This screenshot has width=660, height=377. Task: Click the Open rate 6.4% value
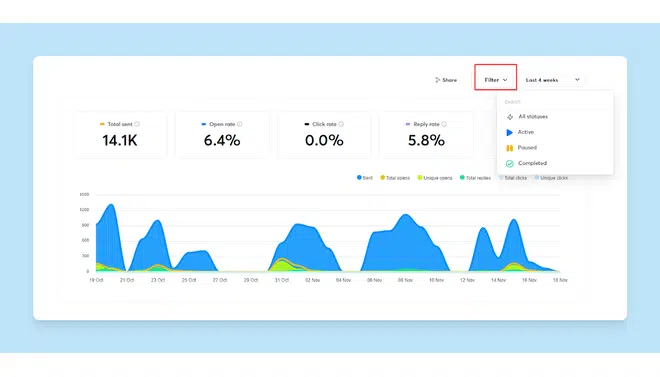[x=222, y=141]
